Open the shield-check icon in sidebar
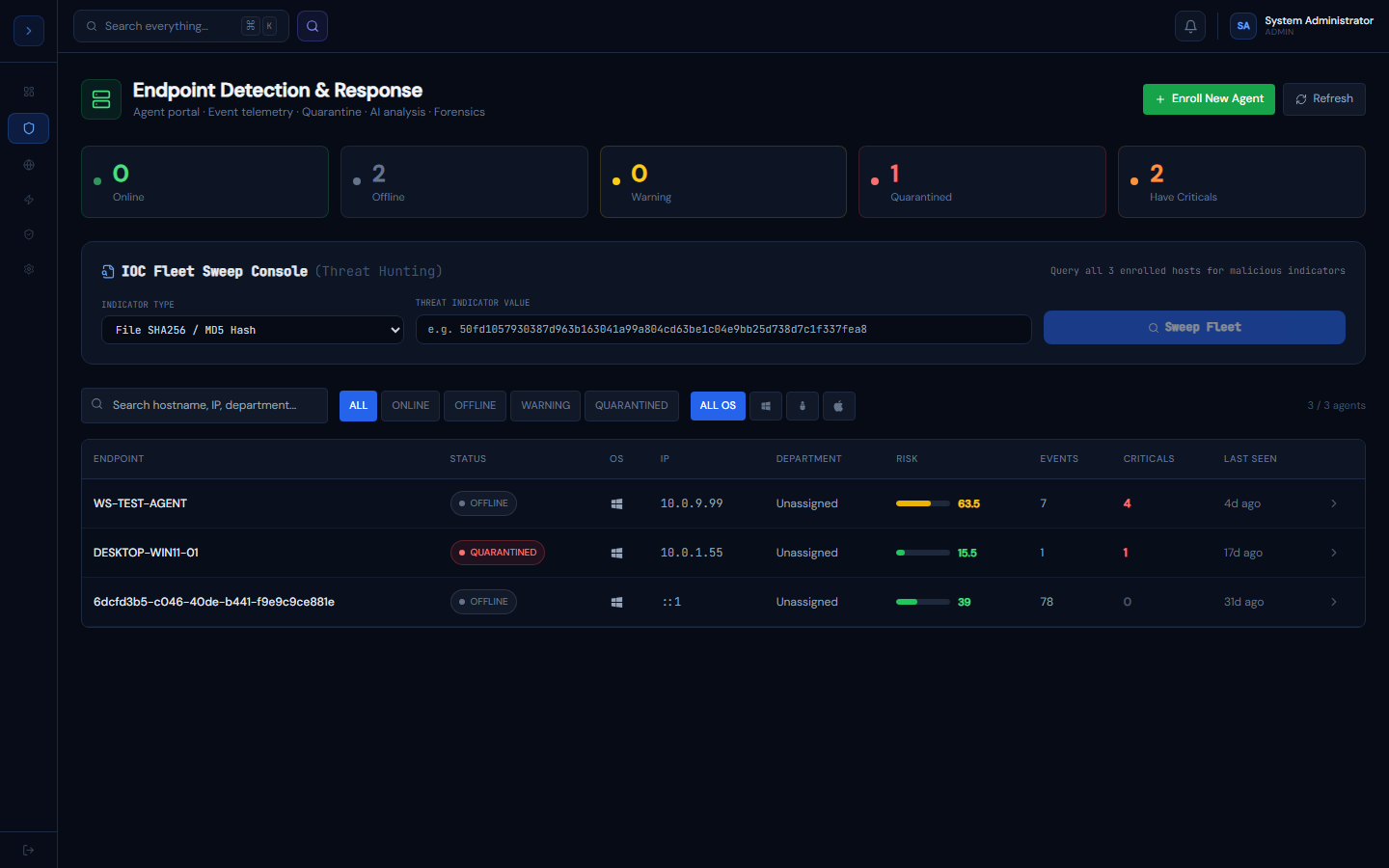The width and height of the screenshot is (1389, 868). [x=29, y=234]
